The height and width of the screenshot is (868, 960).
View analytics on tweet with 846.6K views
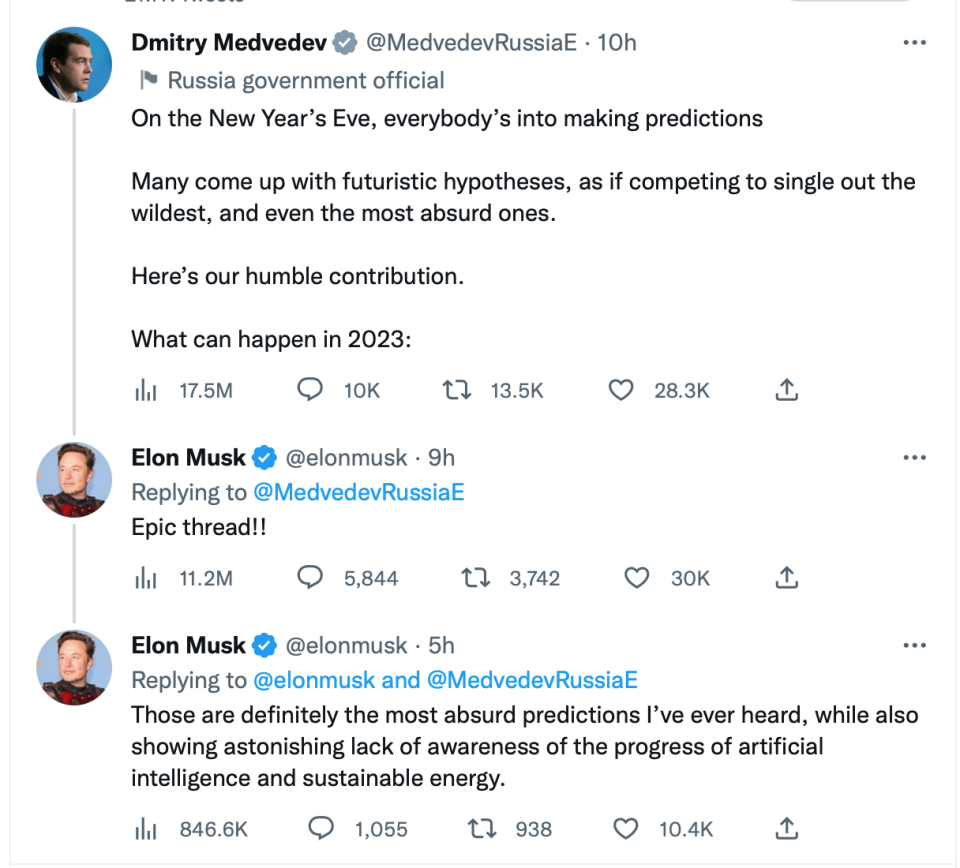click(146, 829)
